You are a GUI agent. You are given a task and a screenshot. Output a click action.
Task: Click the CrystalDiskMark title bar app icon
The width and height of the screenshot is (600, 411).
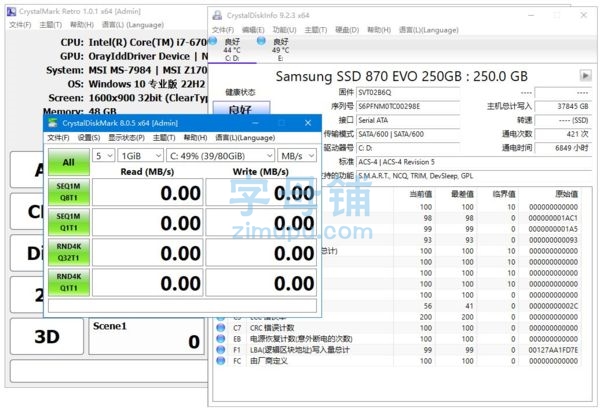click(x=53, y=123)
